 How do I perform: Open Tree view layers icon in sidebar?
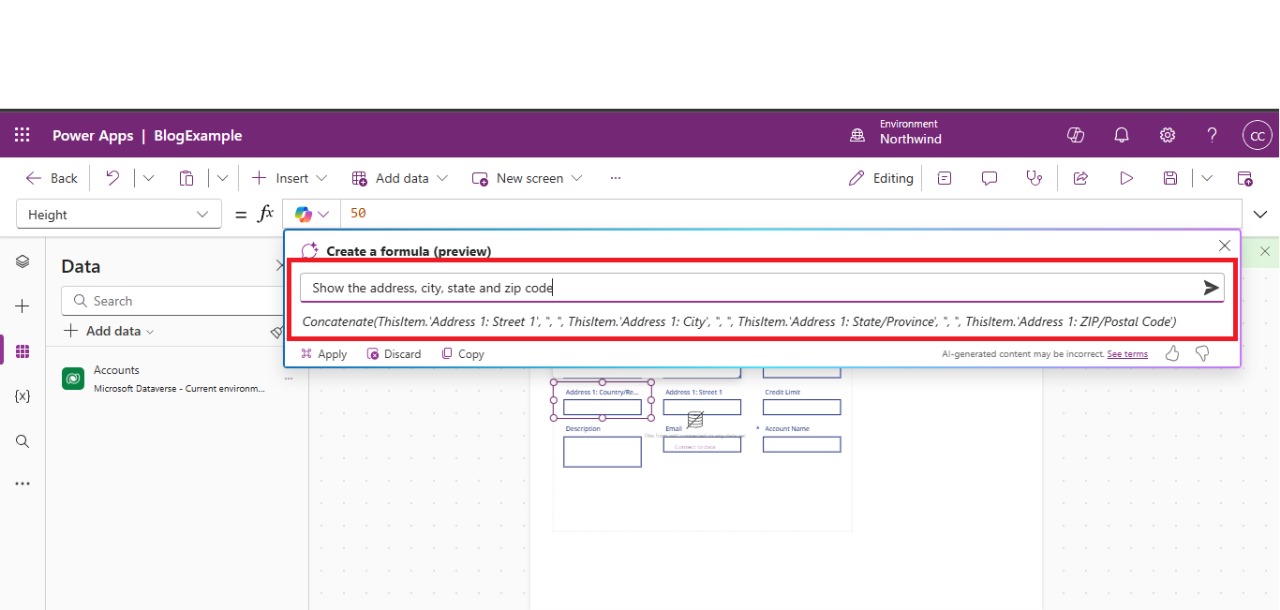point(22,262)
